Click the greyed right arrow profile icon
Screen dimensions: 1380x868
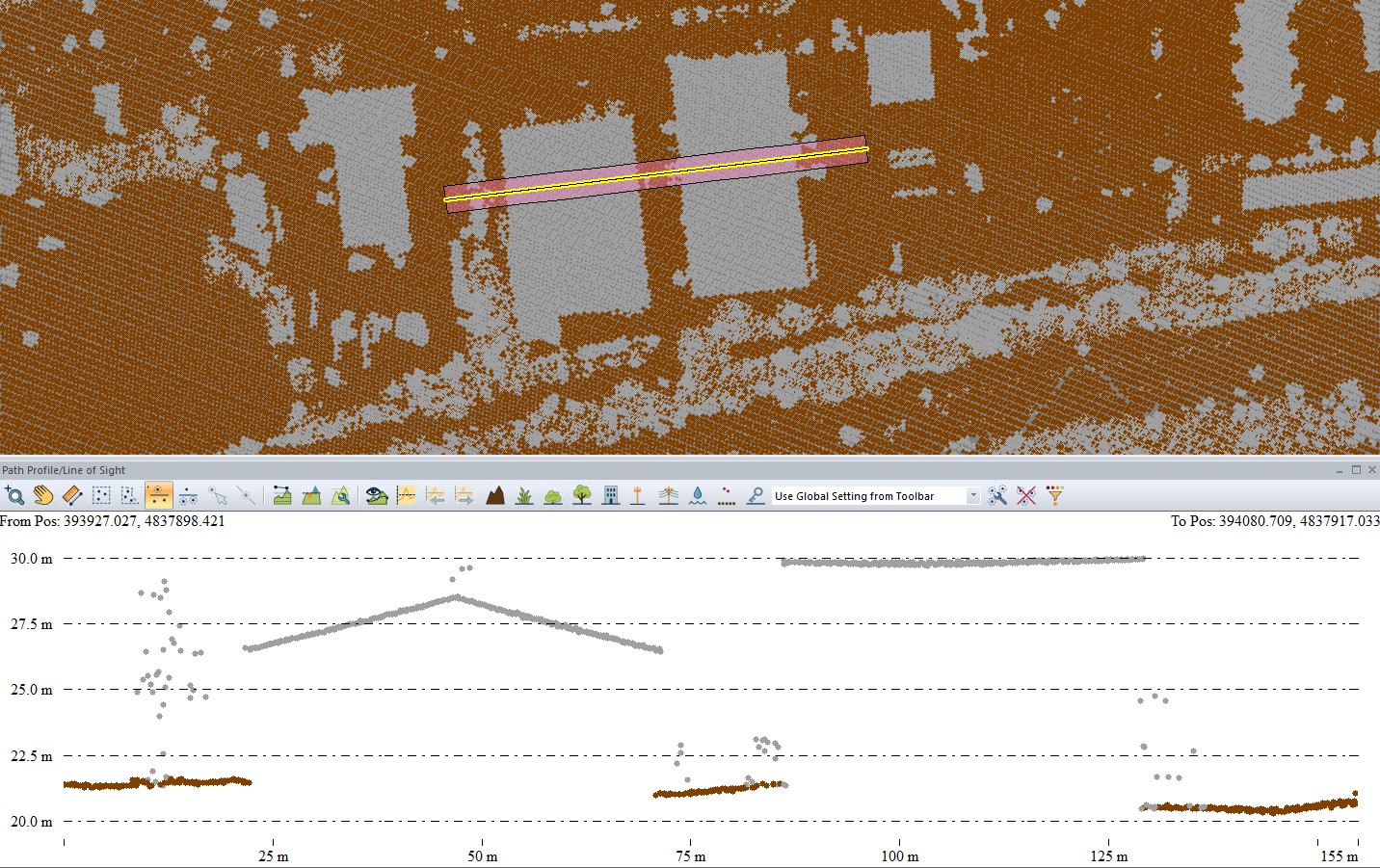pos(464,495)
